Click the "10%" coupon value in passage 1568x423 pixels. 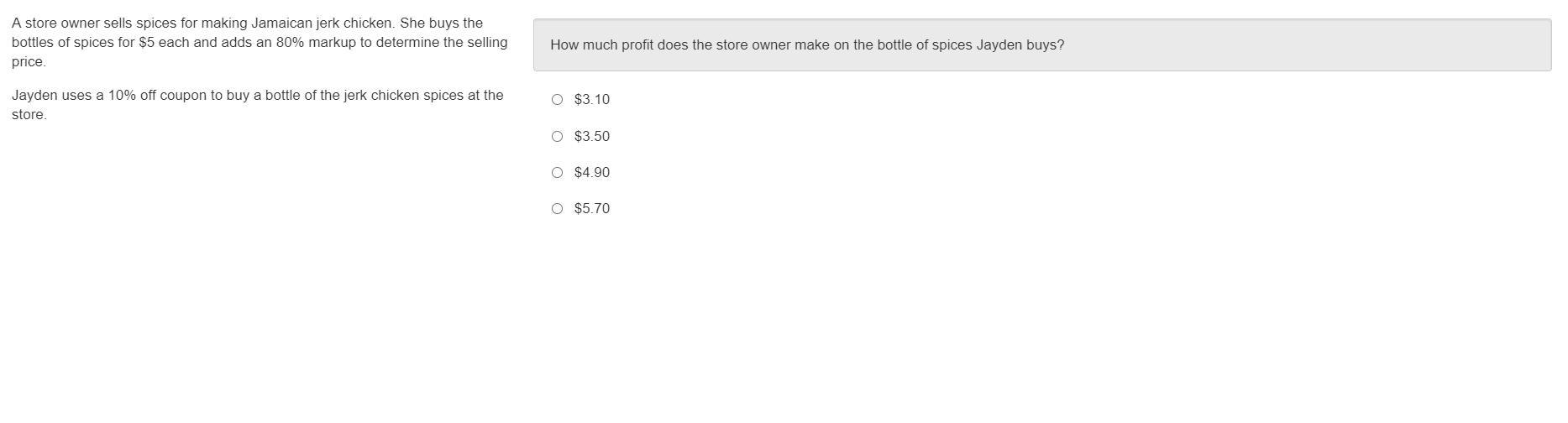coord(122,96)
